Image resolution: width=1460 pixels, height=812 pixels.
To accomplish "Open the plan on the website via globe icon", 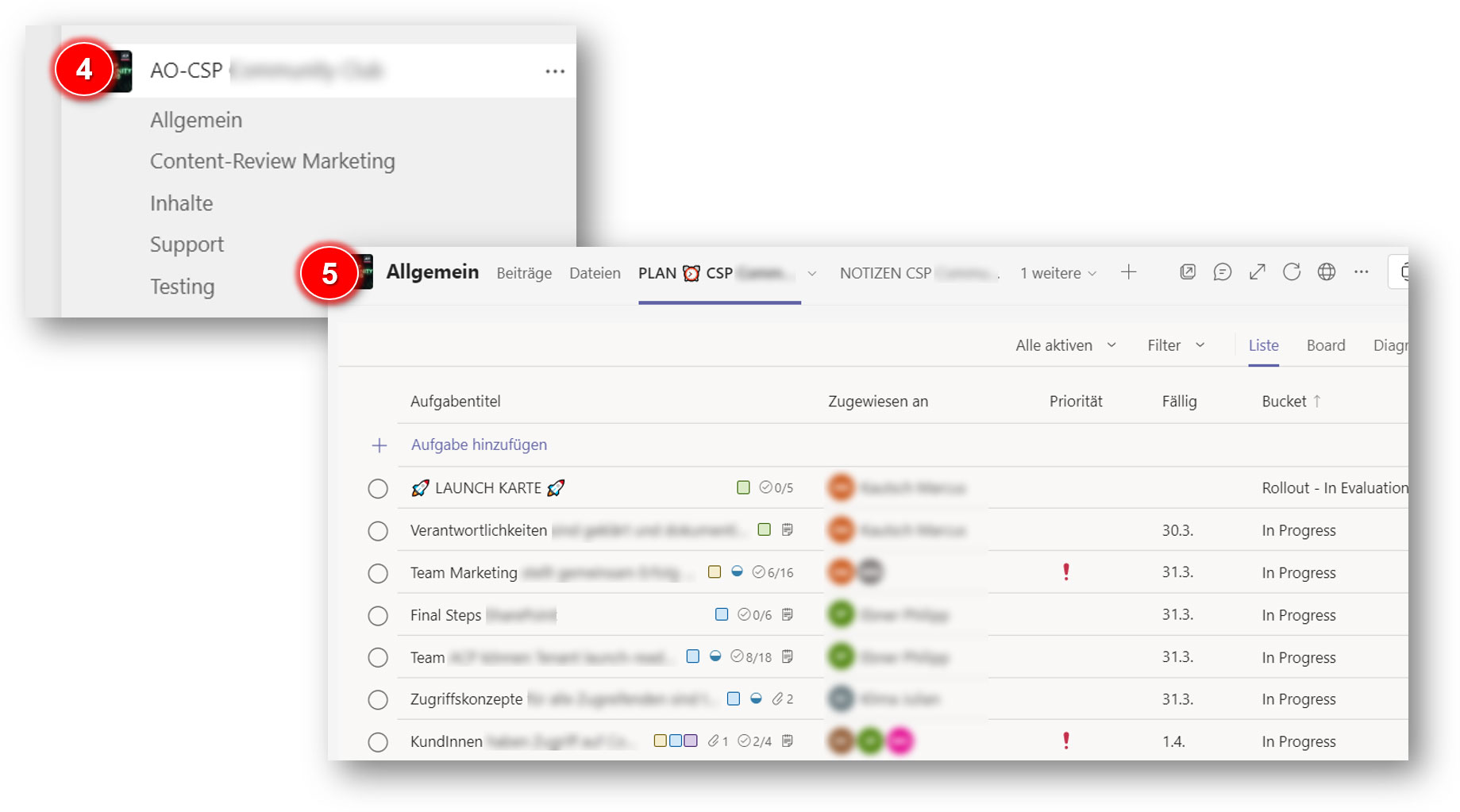I will click(x=1327, y=272).
